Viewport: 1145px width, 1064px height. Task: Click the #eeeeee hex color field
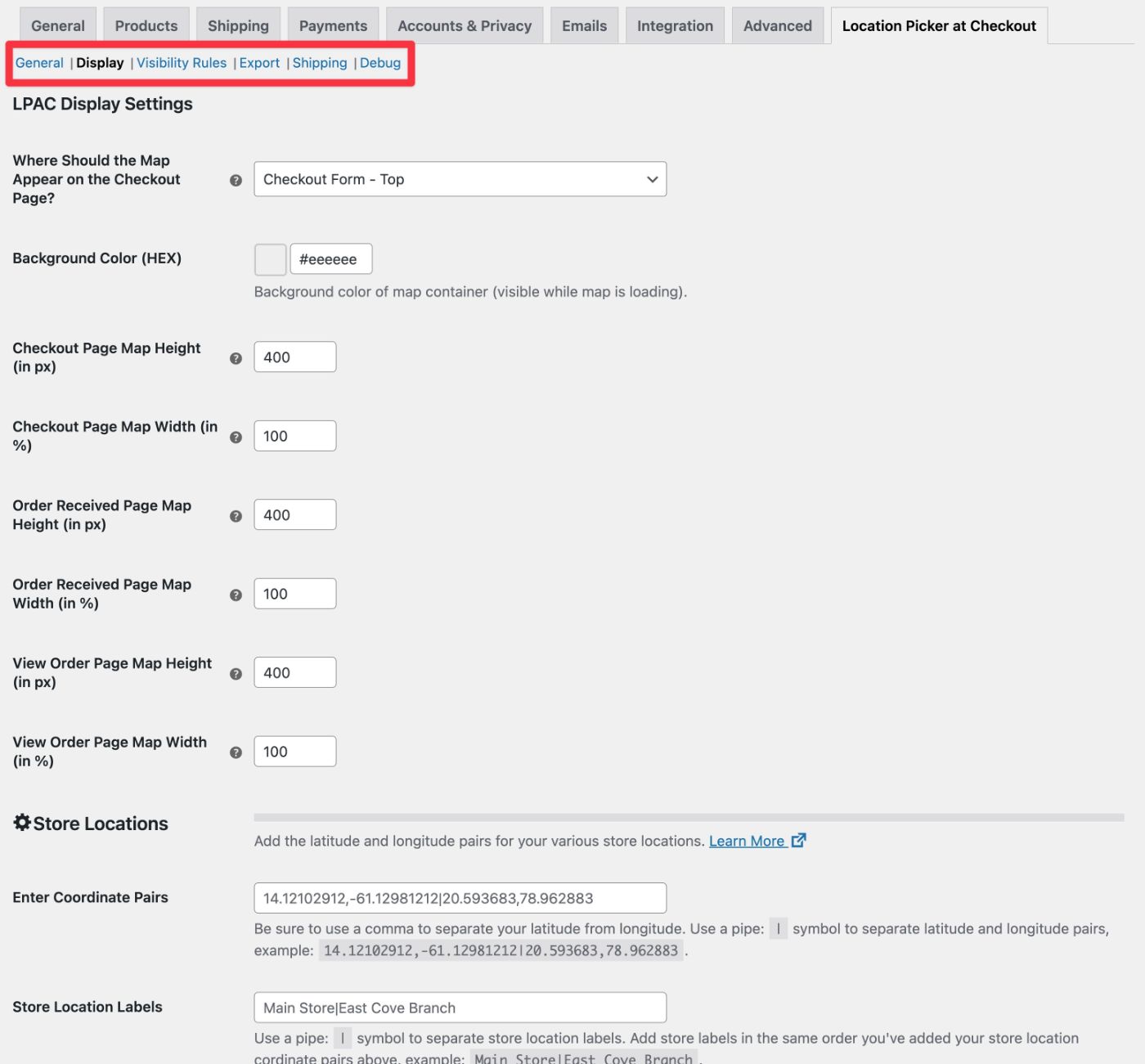coord(331,259)
